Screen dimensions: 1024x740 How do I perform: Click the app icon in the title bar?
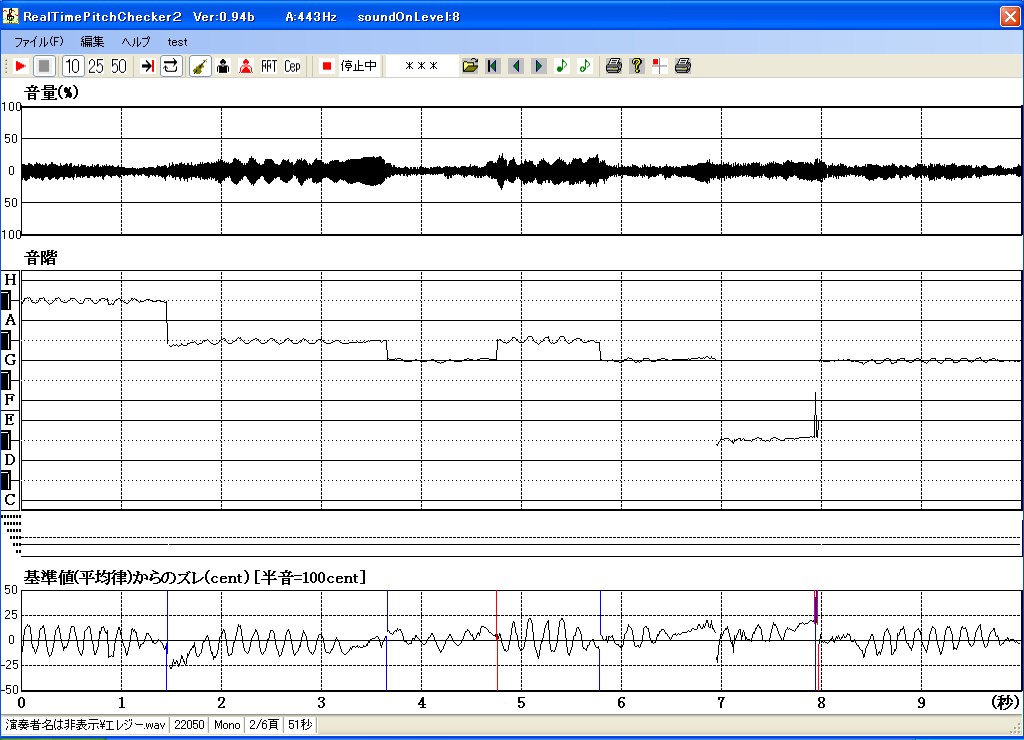click(10, 16)
